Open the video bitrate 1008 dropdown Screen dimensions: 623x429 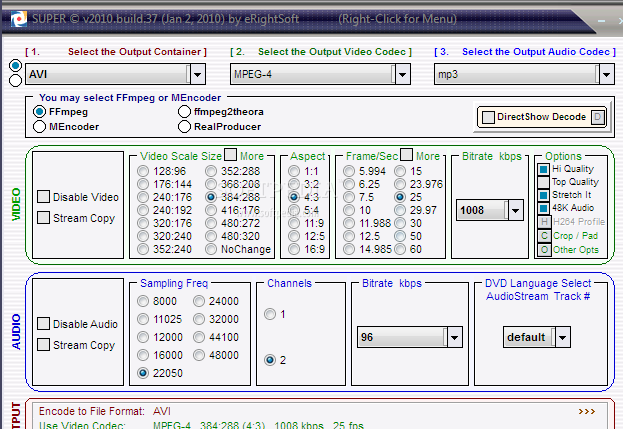515,210
